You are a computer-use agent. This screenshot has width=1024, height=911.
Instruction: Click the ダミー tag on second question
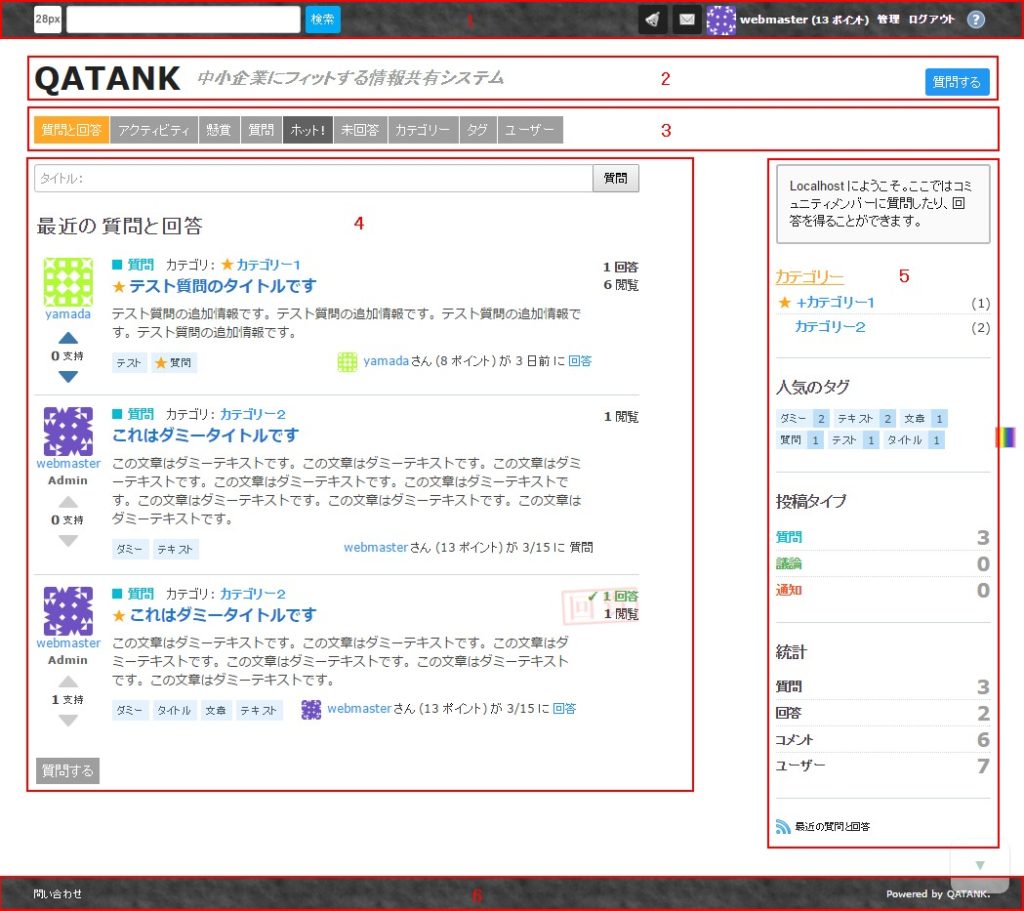coord(129,549)
